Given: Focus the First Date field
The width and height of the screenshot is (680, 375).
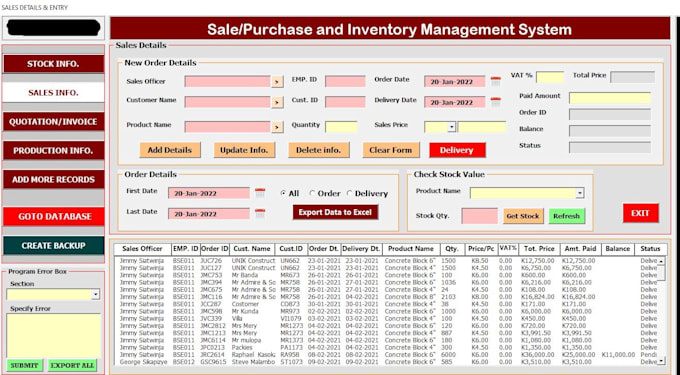Looking at the screenshot, I should [x=209, y=193].
